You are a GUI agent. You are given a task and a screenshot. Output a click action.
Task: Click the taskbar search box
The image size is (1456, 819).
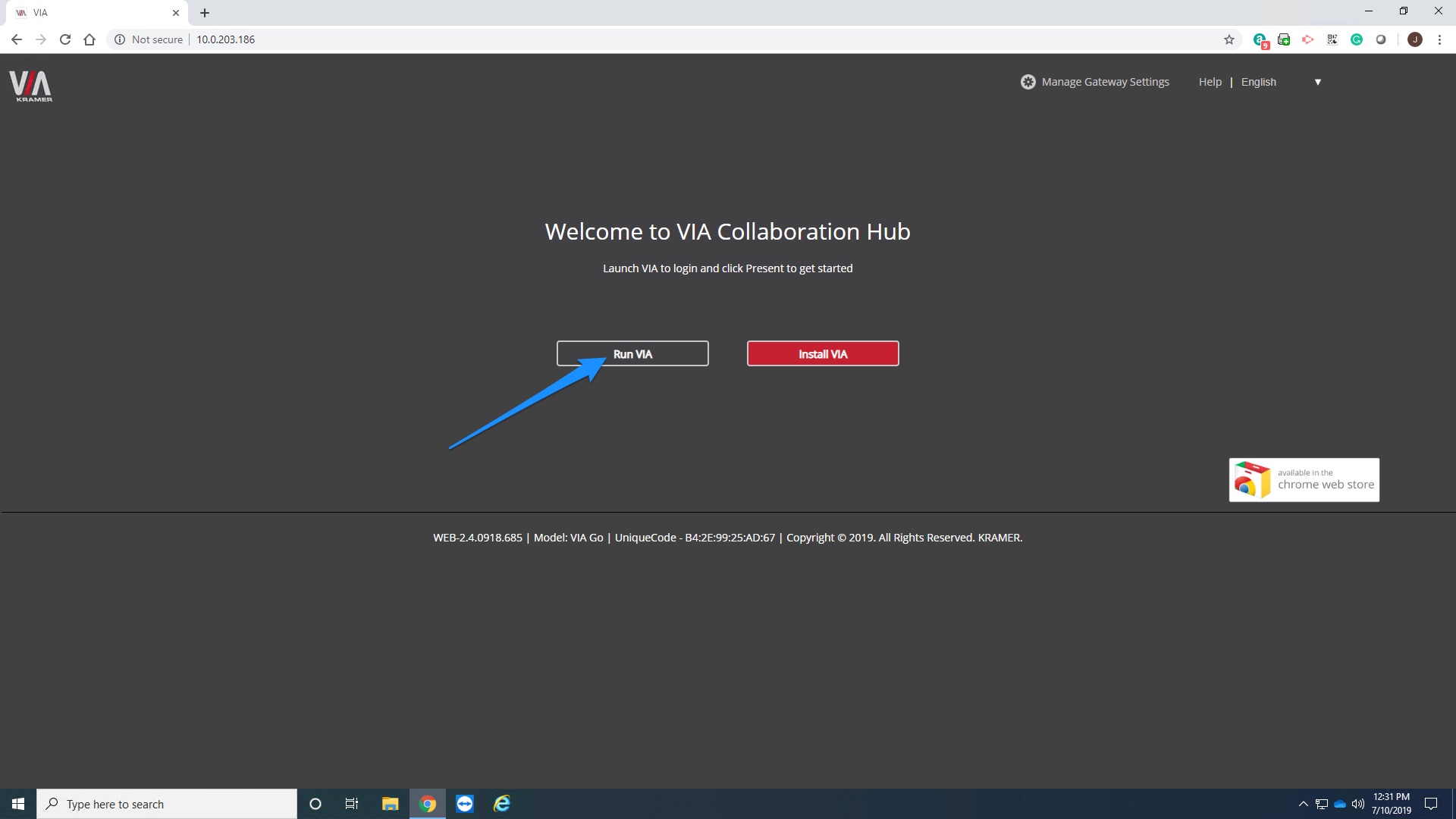pos(167,804)
